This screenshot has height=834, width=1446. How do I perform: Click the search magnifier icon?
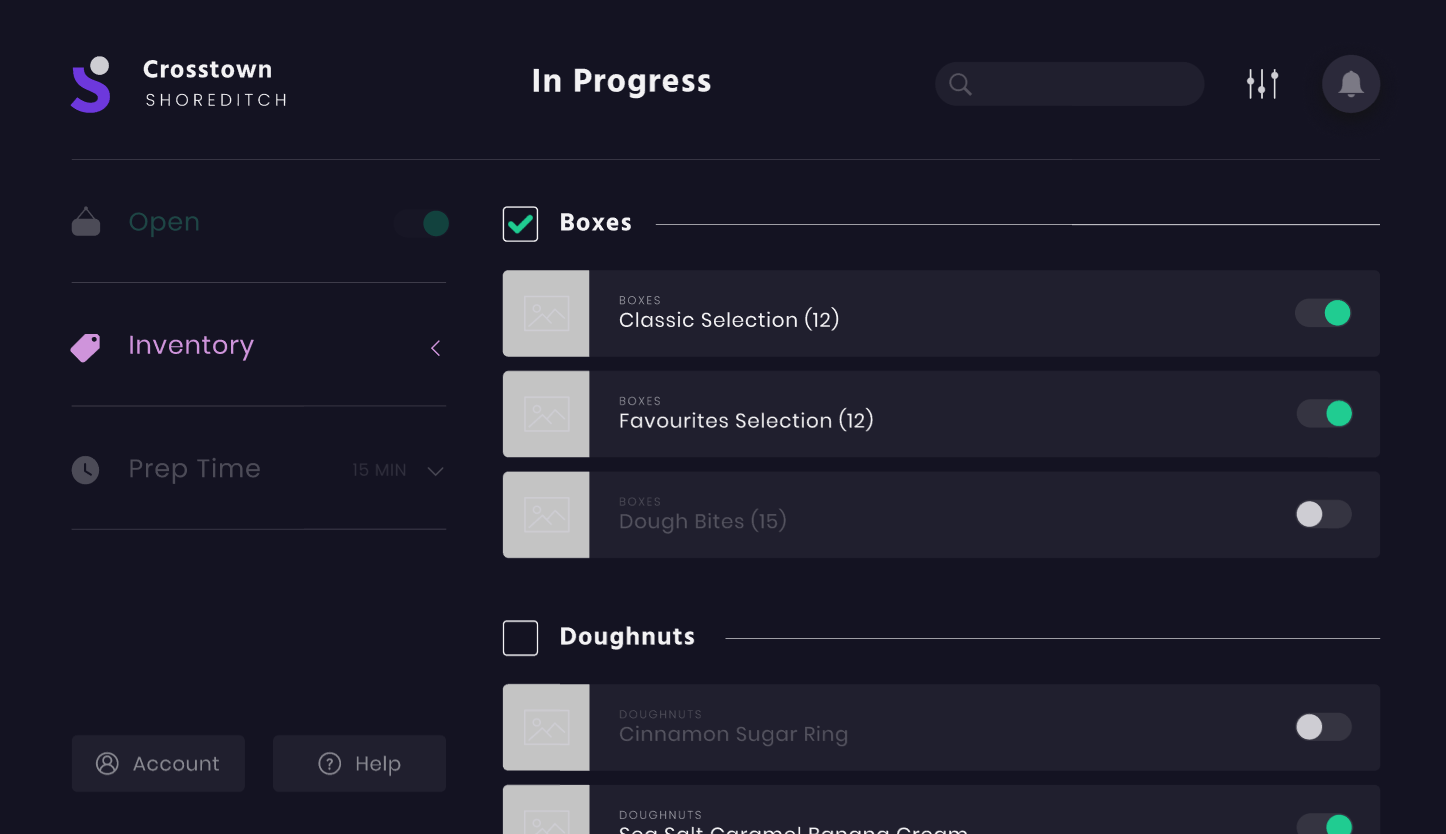(x=960, y=85)
